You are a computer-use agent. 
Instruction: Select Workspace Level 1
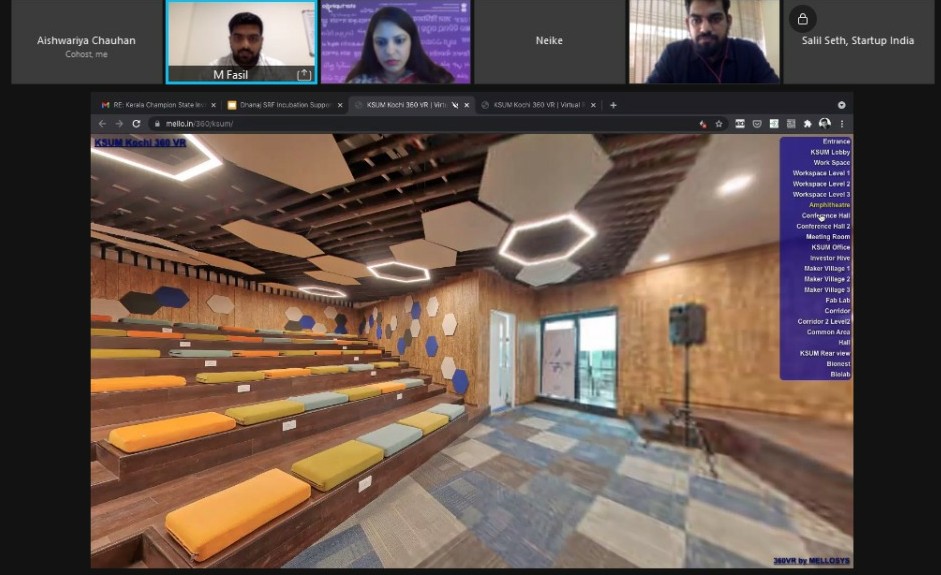[821, 173]
